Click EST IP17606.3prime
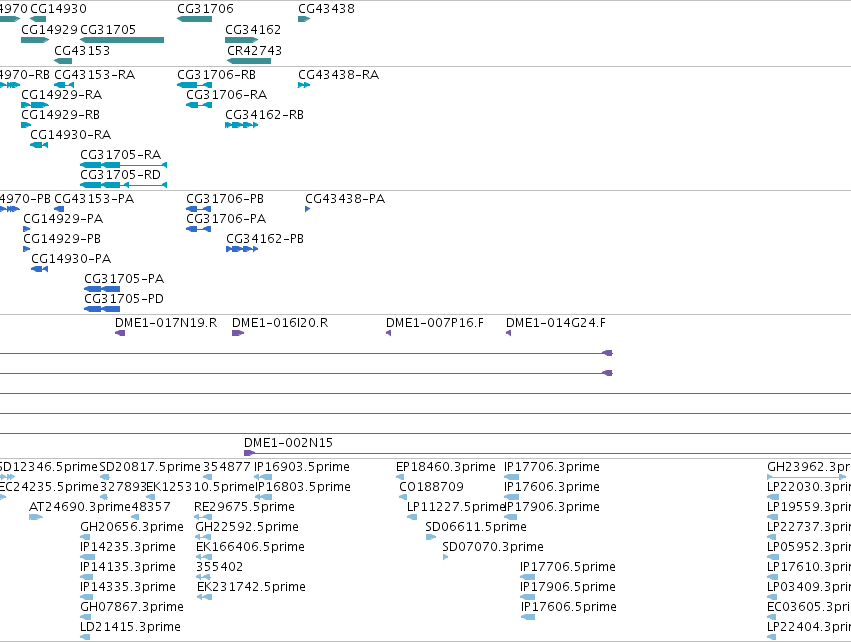Screen dimensions: 851x642 (552, 487)
